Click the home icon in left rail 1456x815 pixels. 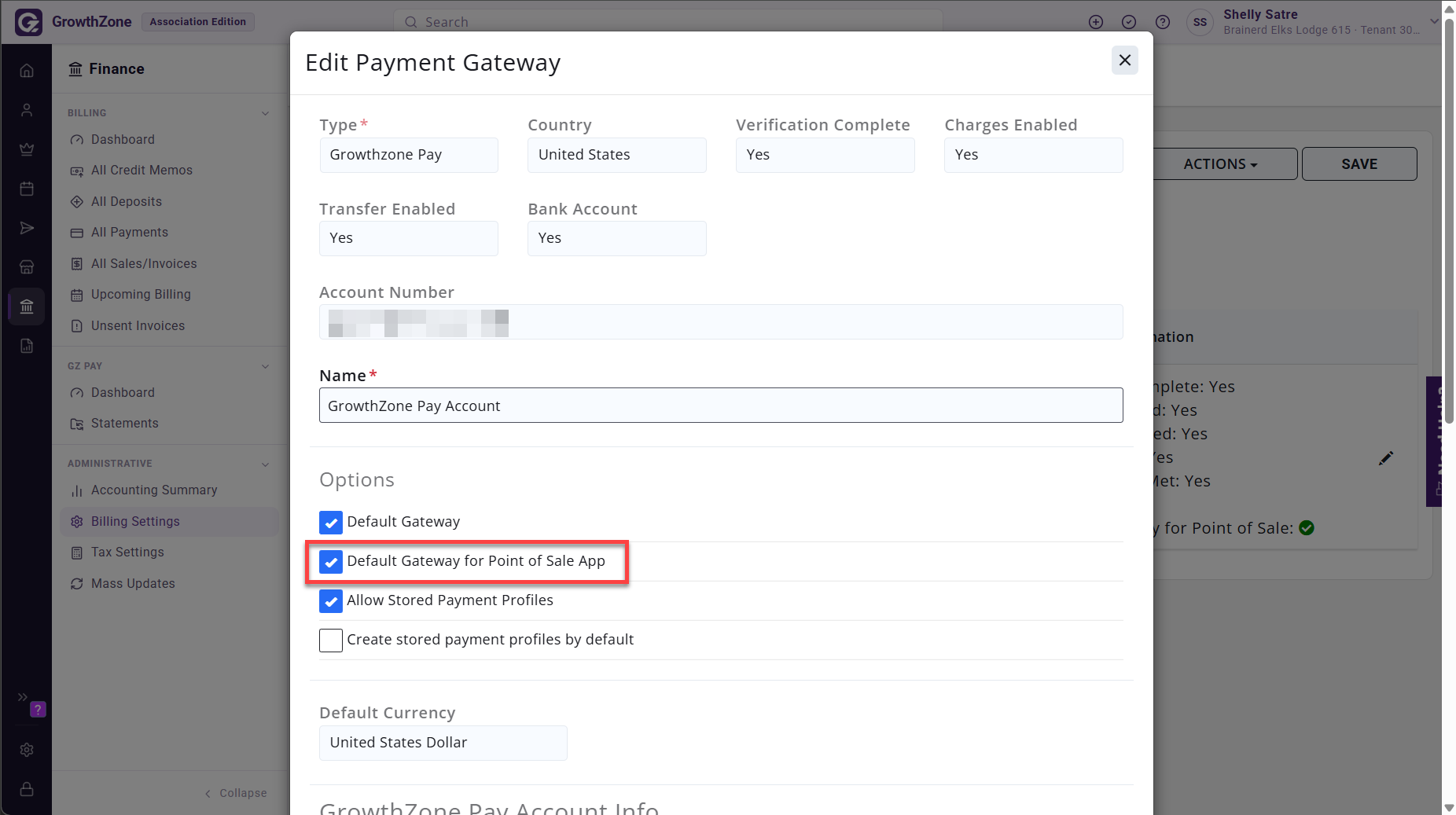[27, 71]
